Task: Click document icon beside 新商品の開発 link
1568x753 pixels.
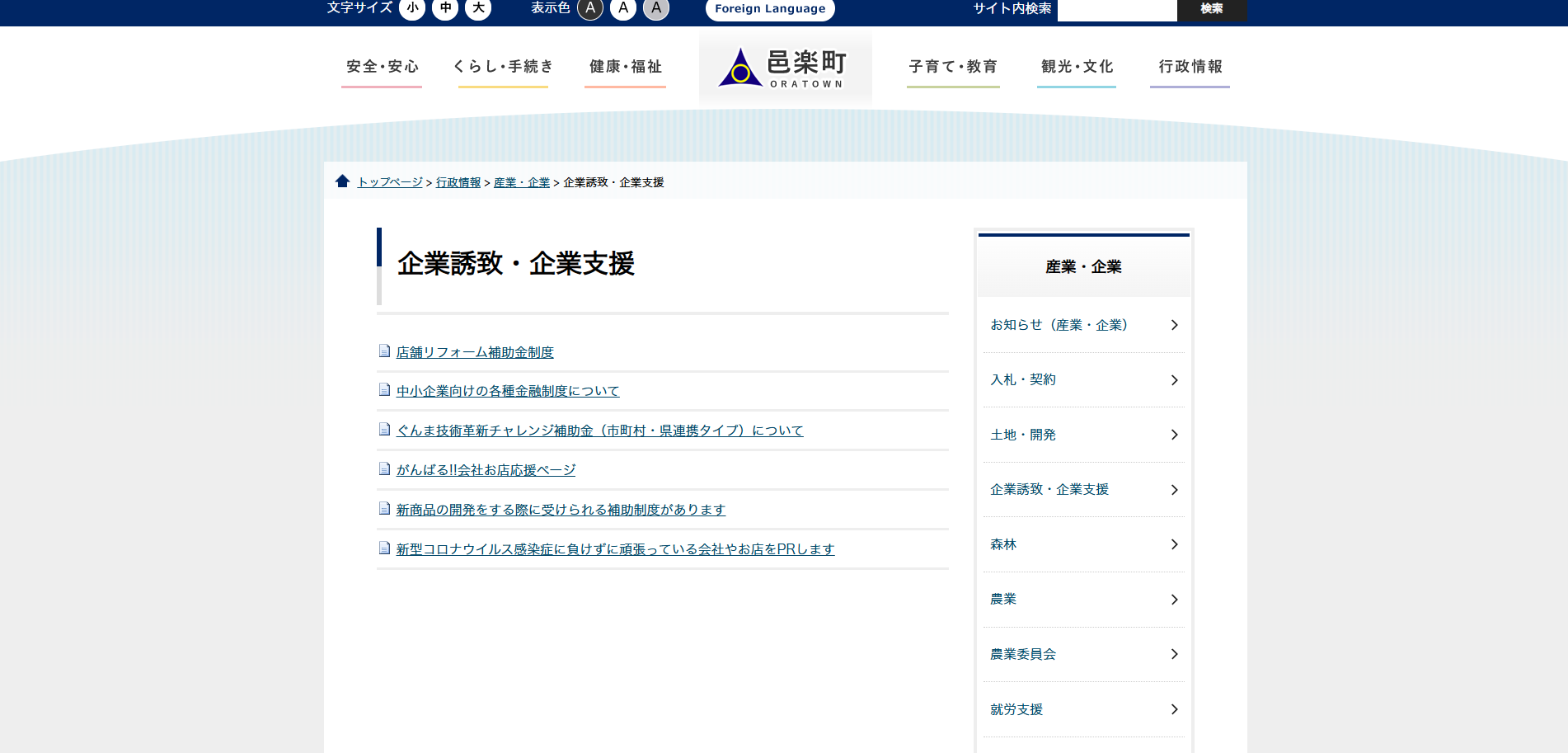Action: (x=384, y=509)
